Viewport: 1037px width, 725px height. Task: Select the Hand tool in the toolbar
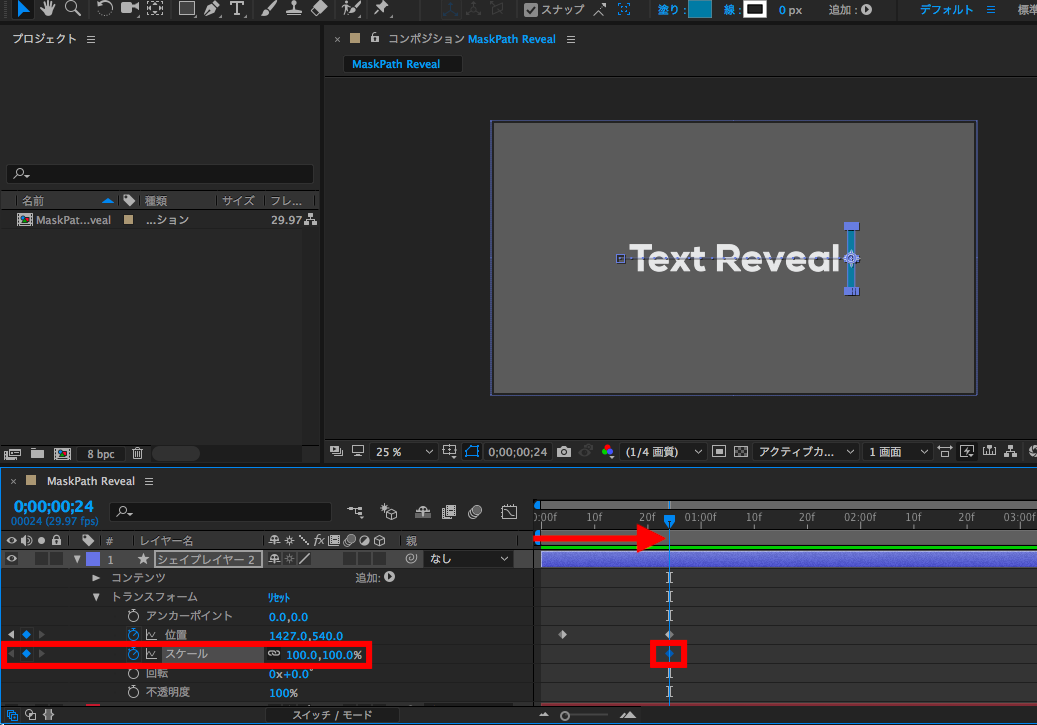tap(47, 9)
